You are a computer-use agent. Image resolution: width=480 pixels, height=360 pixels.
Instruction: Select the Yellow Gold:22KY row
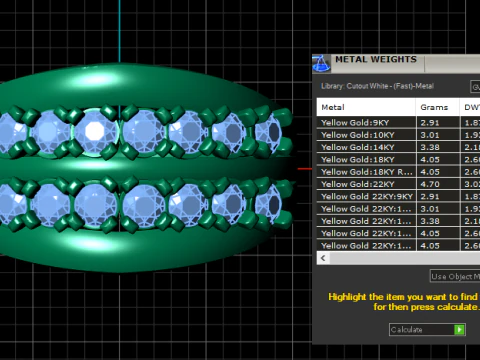(398, 184)
